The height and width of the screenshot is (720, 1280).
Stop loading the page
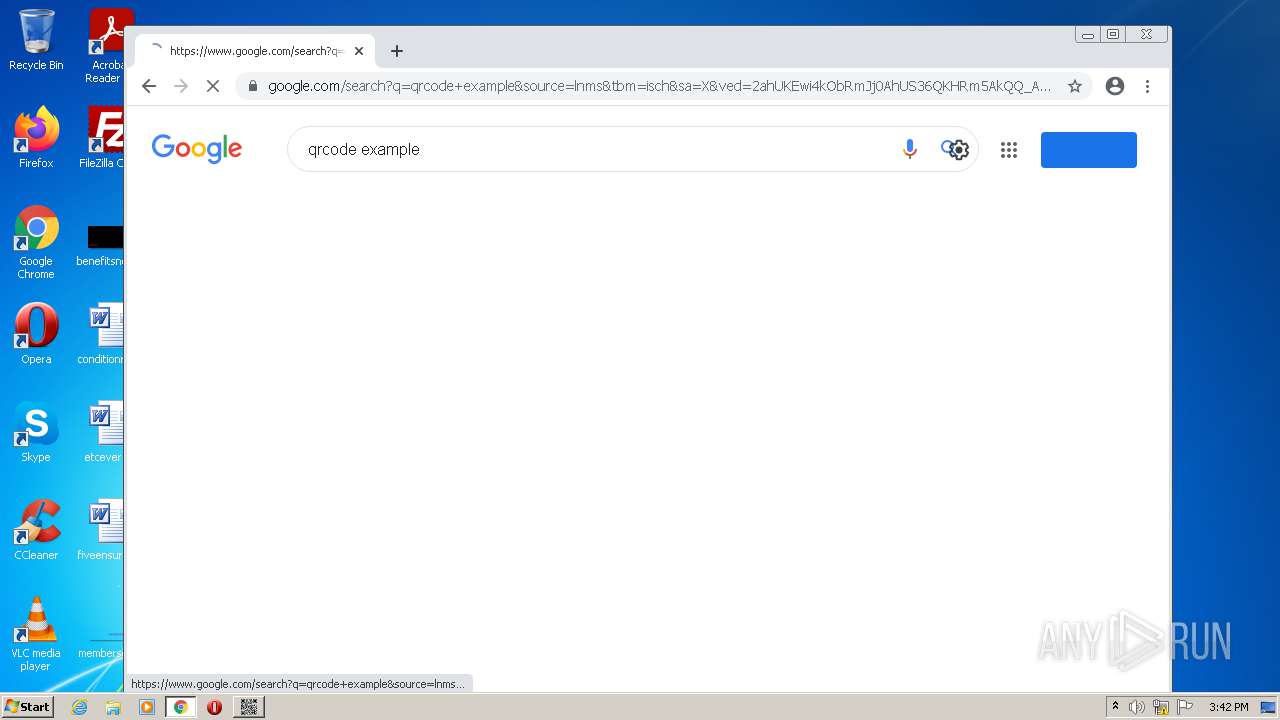point(213,86)
